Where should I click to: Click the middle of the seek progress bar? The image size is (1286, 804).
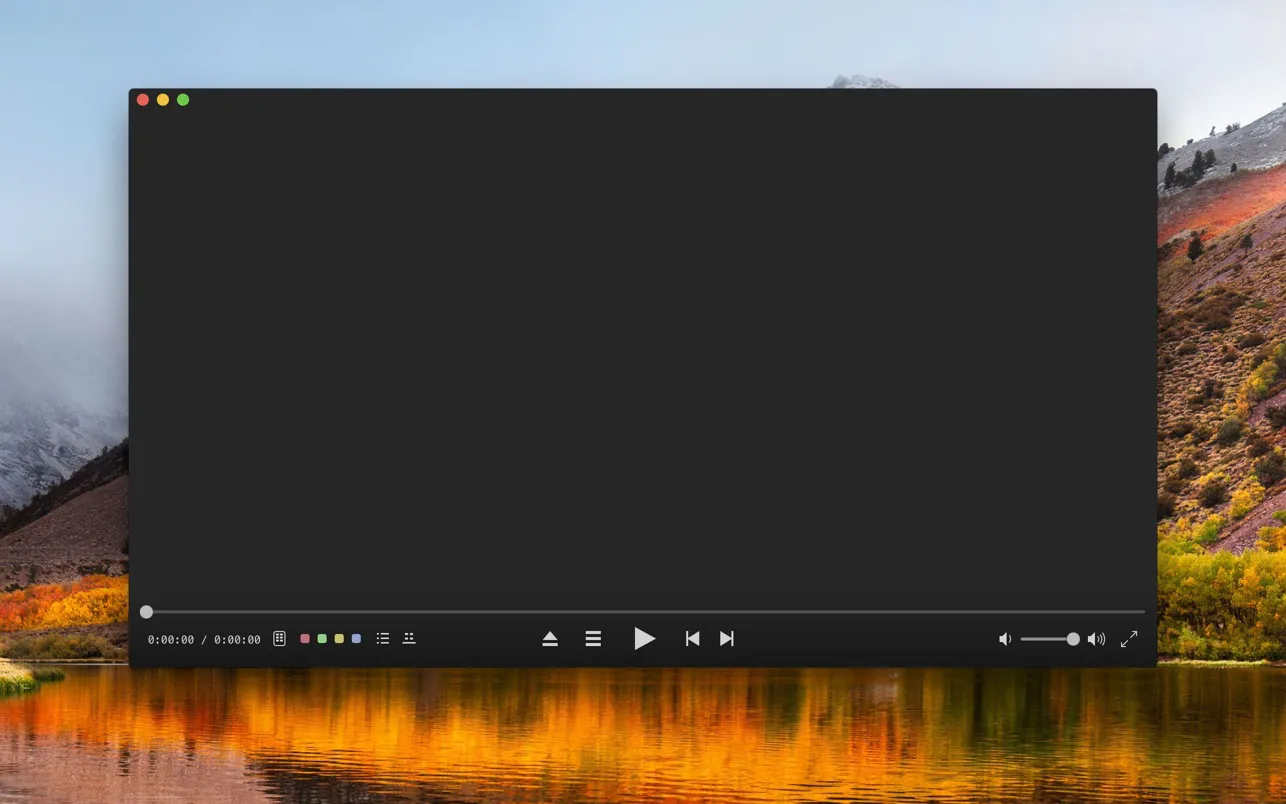click(x=645, y=611)
